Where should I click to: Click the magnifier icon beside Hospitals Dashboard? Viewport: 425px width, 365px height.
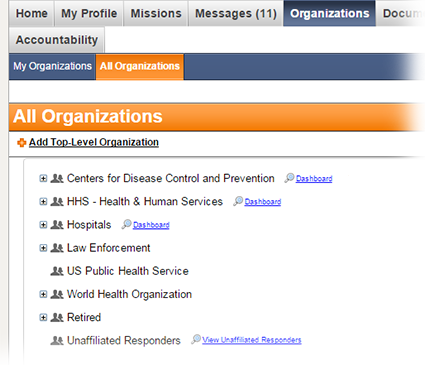pyautogui.click(x=126, y=224)
